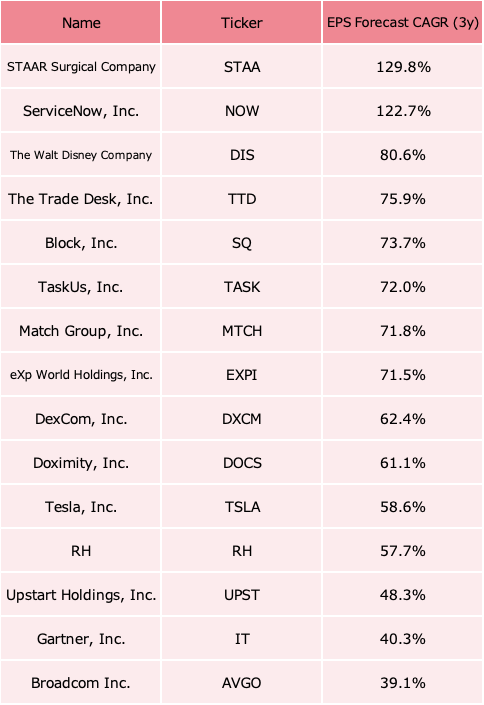Click the 39.1% value for Broadcom
The image size is (484, 705).
tap(403, 683)
